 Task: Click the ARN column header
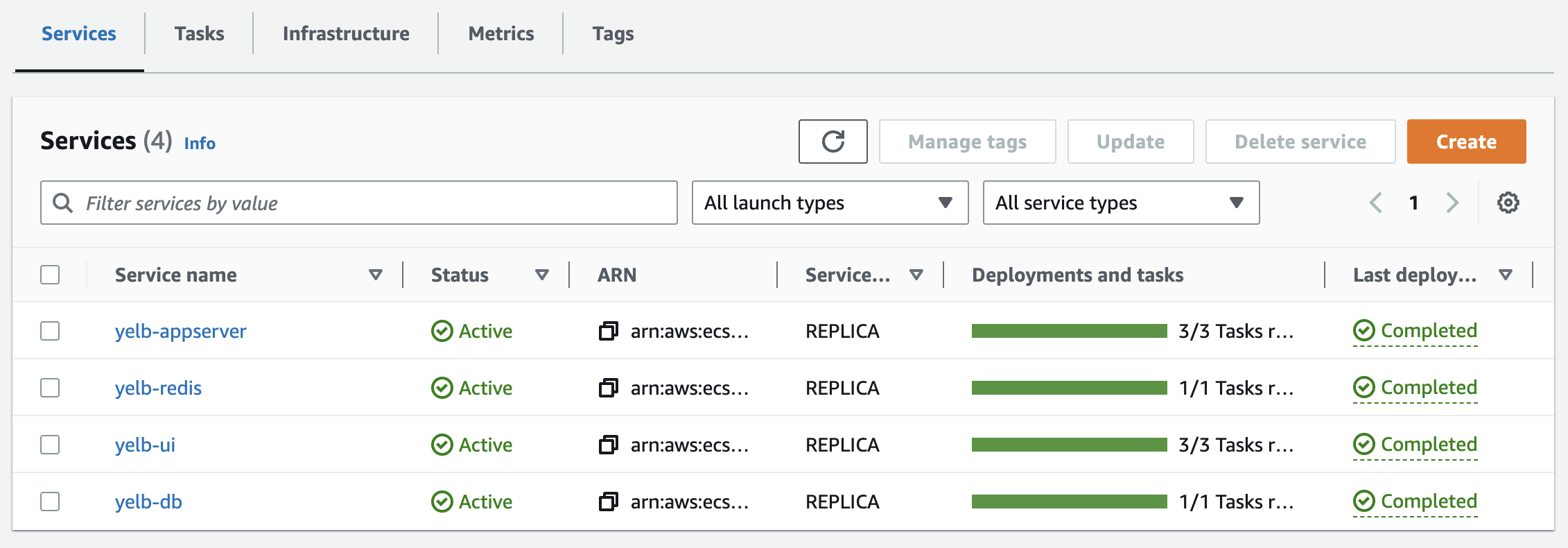617,275
